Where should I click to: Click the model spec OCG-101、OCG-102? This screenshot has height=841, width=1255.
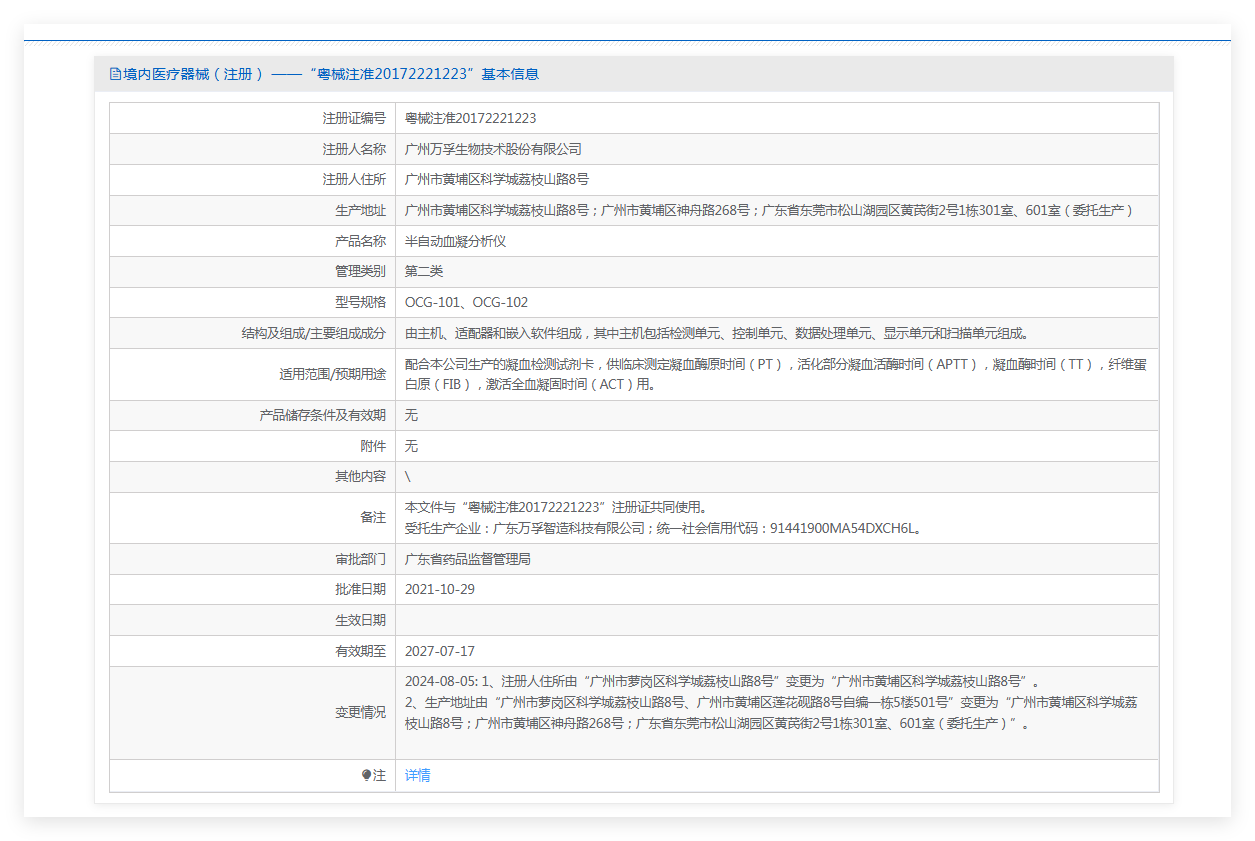466,303
